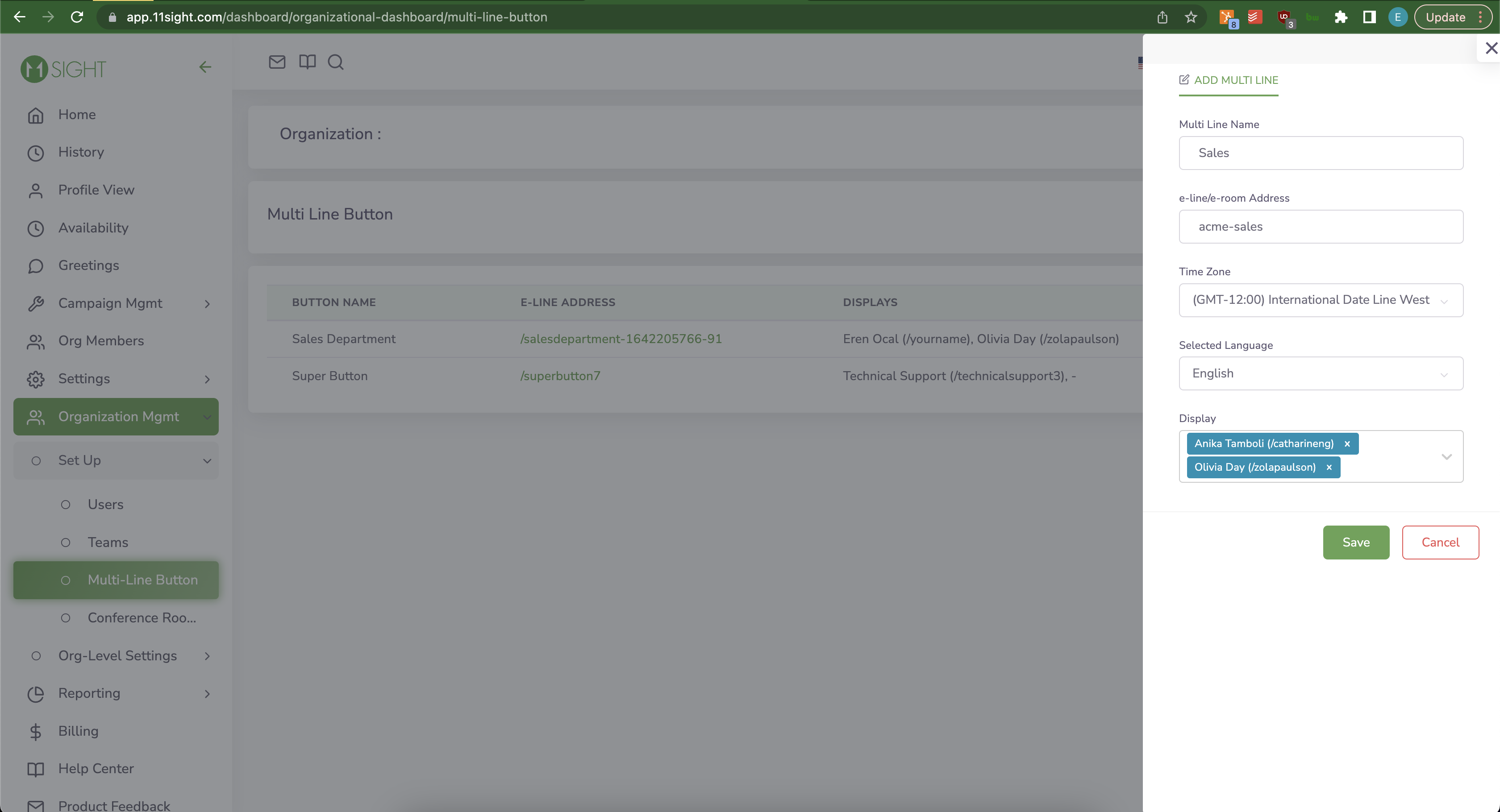Open the browser profile avatar E
The width and height of the screenshot is (1500, 812).
click(x=1397, y=17)
